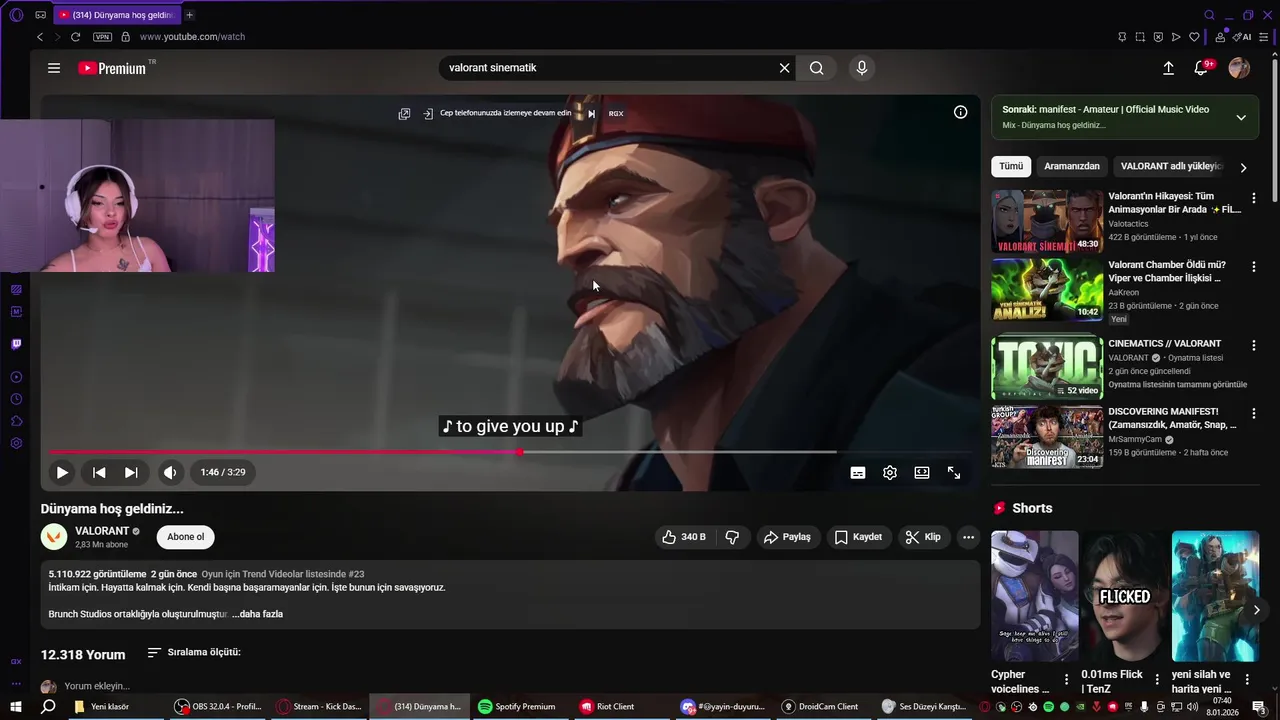The image size is (1280, 720).
Task: Click Oynatma listesinin tamamını görüntüle
Action: (1177, 384)
